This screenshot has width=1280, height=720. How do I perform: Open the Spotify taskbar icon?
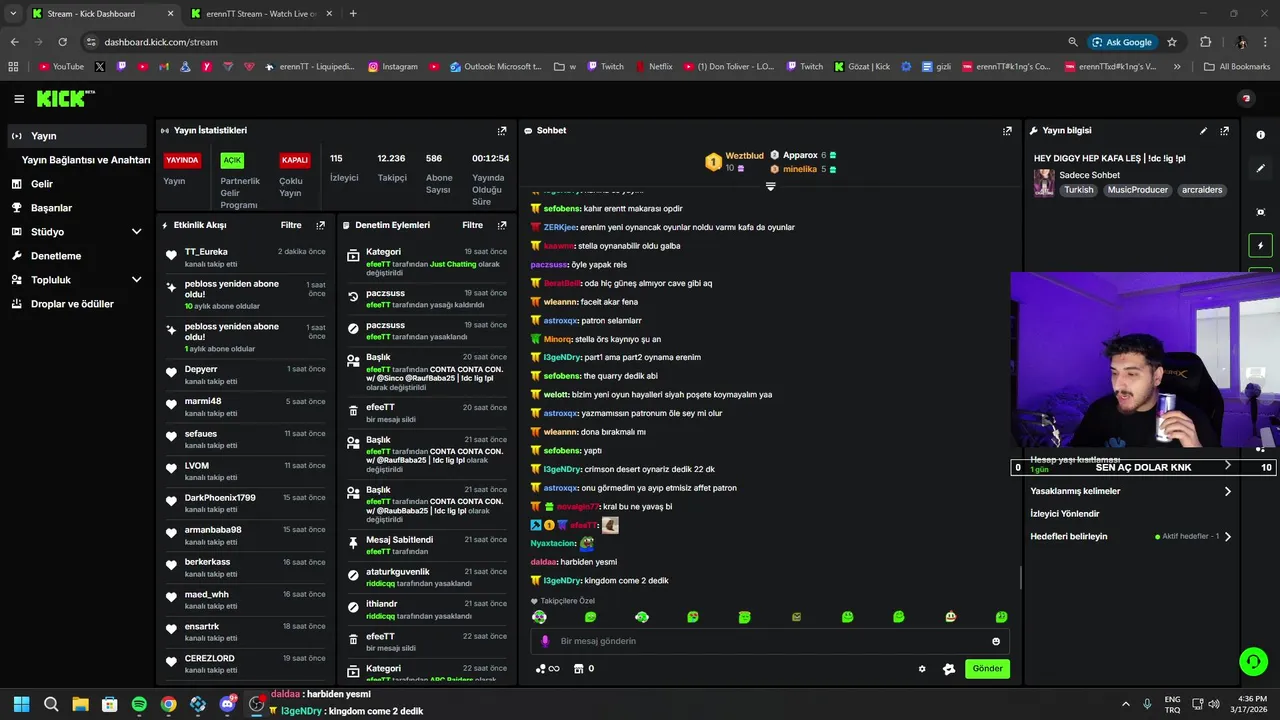(139, 704)
